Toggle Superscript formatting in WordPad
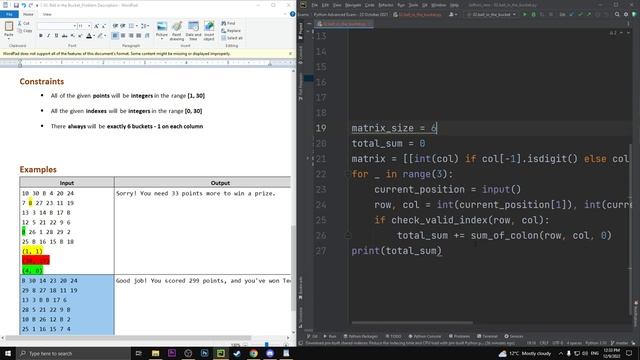This screenshot has height=360, width=640. [x=80, y=36]
